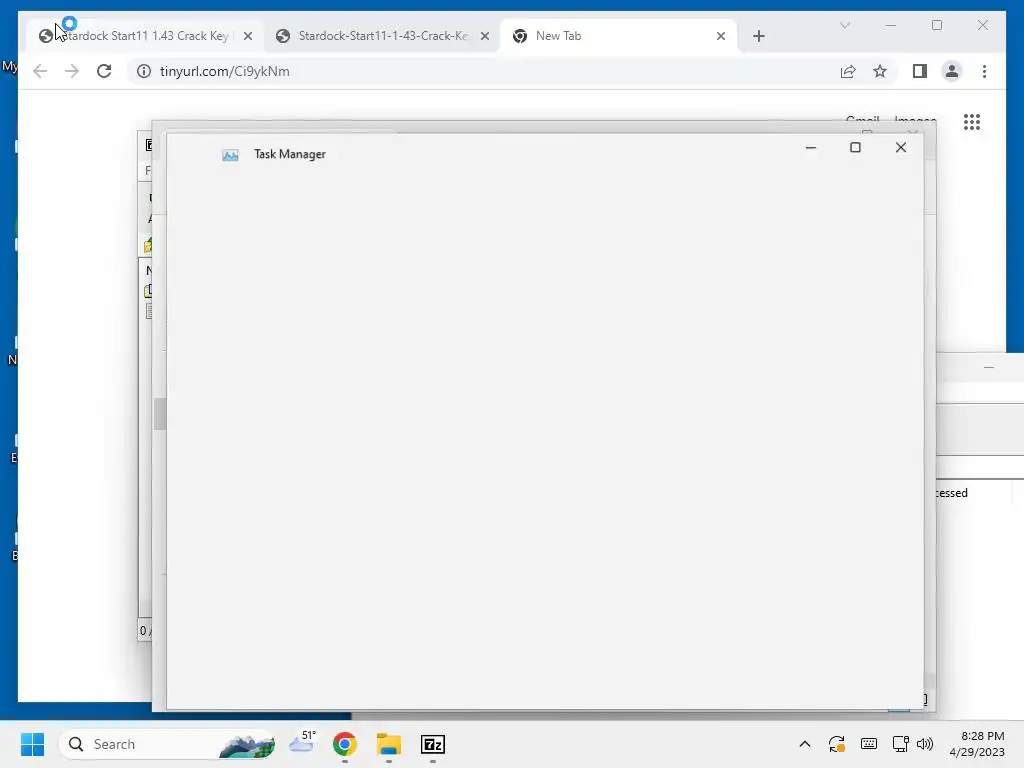Close the first Stardock Crack Key tab
Screen dimensions: 1024x768
pos(248,36)
